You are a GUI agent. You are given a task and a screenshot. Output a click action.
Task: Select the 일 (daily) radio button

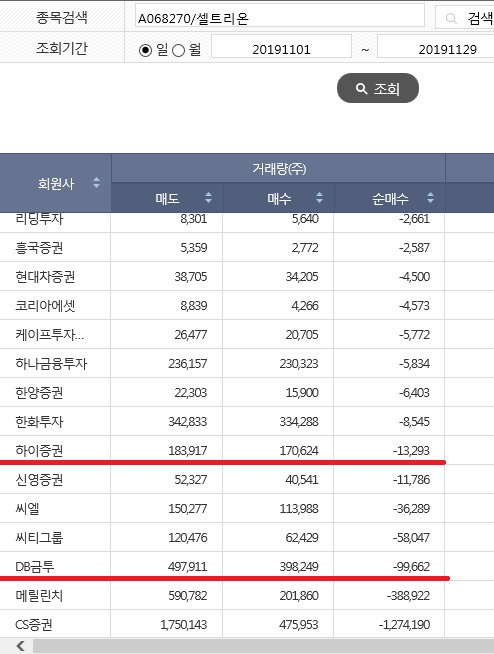point(145,50)
